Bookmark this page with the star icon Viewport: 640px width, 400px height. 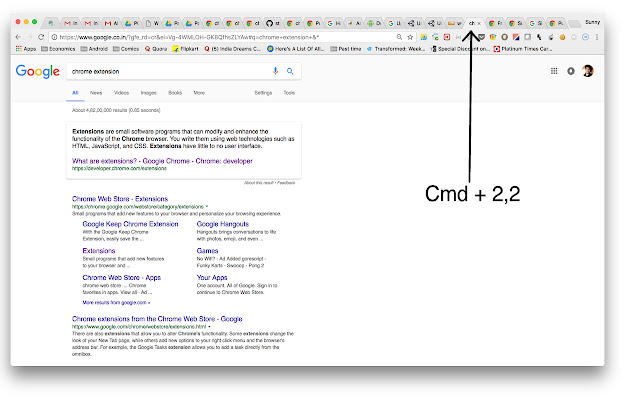point(410,37)
